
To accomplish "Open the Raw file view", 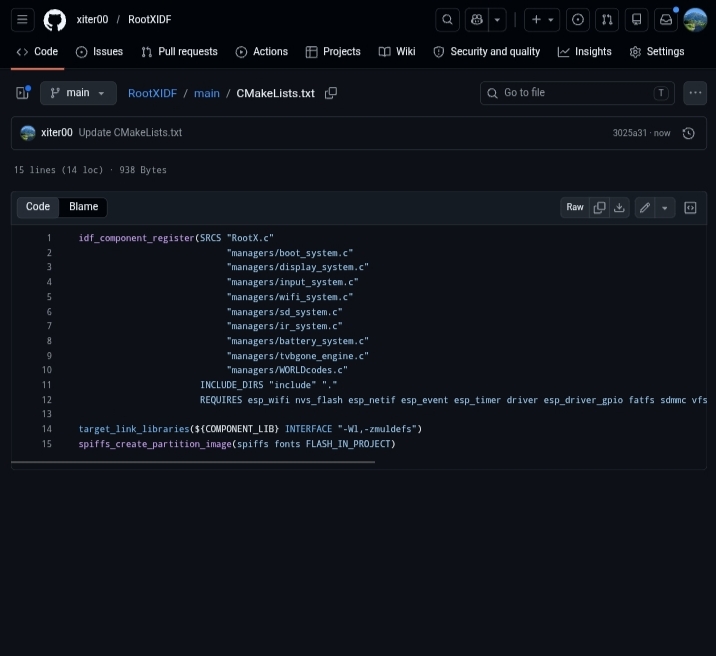I will pyautogui.click(x=575, y=207).
